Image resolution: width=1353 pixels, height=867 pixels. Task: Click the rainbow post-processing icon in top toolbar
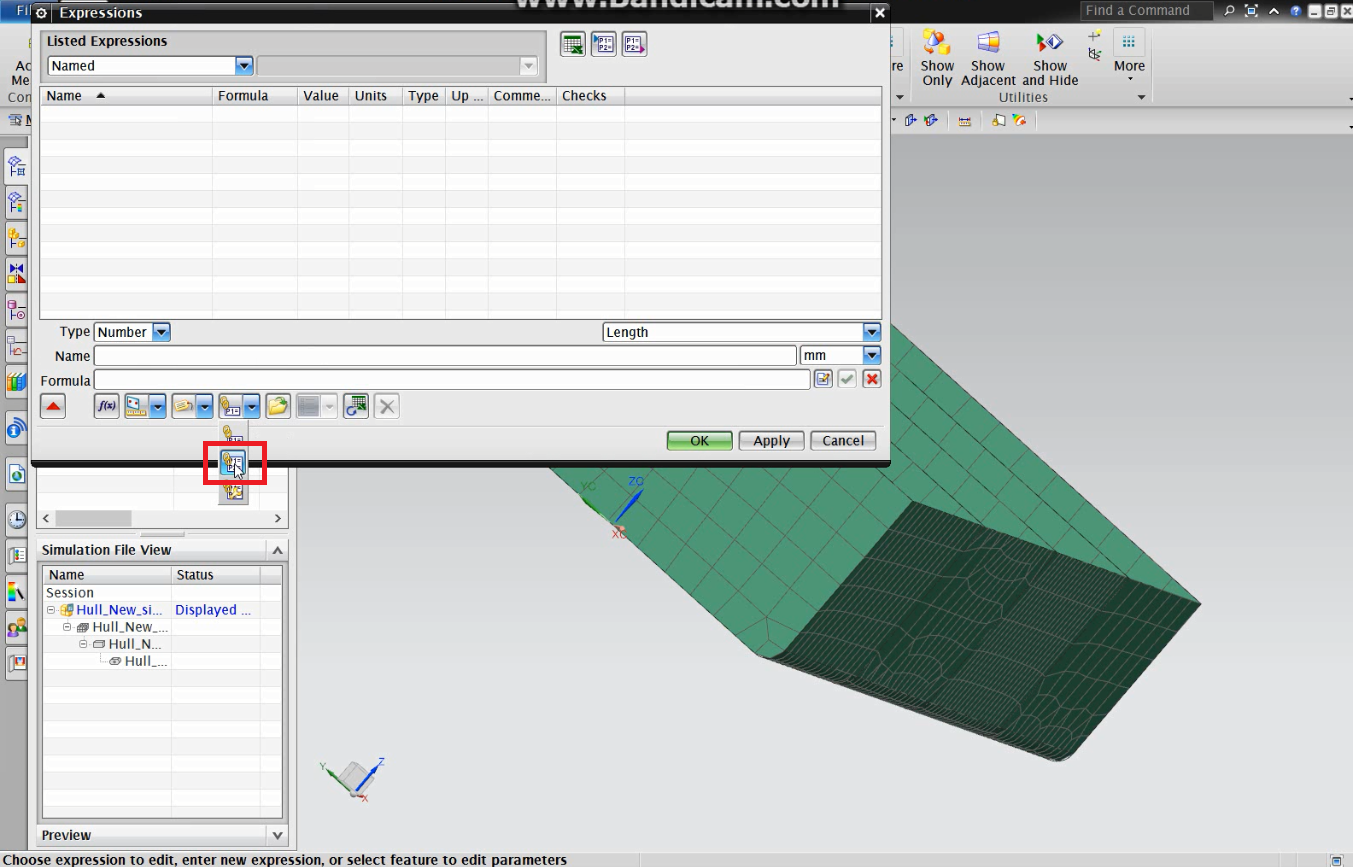1019,121
